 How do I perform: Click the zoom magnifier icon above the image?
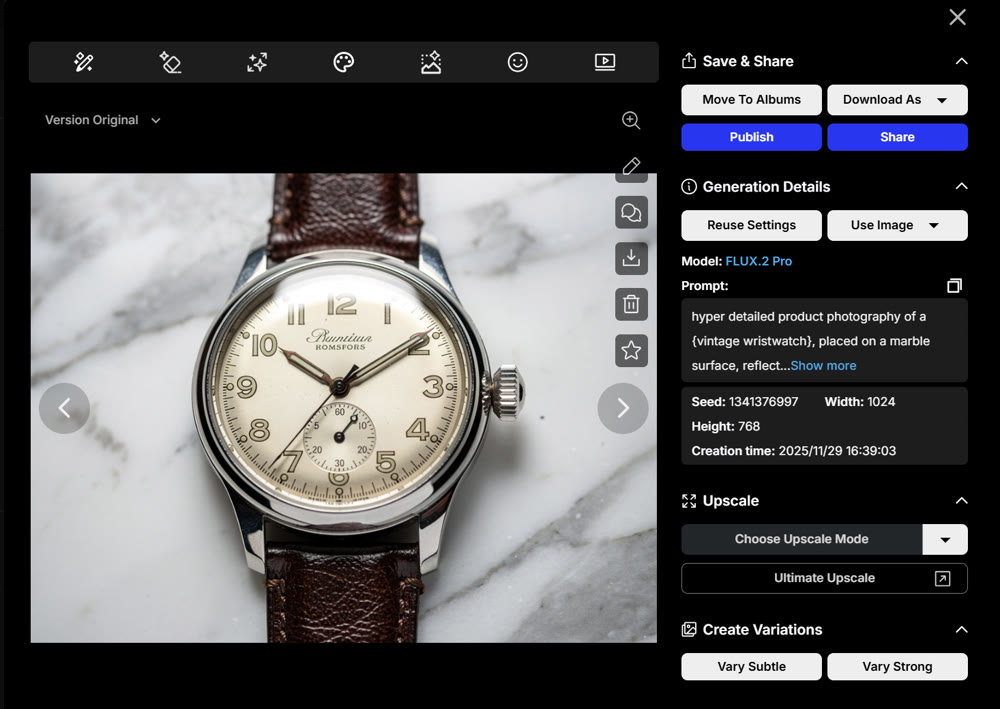631,120
